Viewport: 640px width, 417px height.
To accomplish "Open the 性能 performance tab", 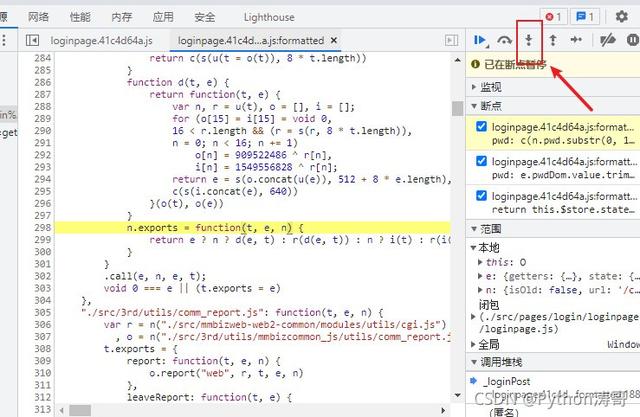I will coord(80,17).
